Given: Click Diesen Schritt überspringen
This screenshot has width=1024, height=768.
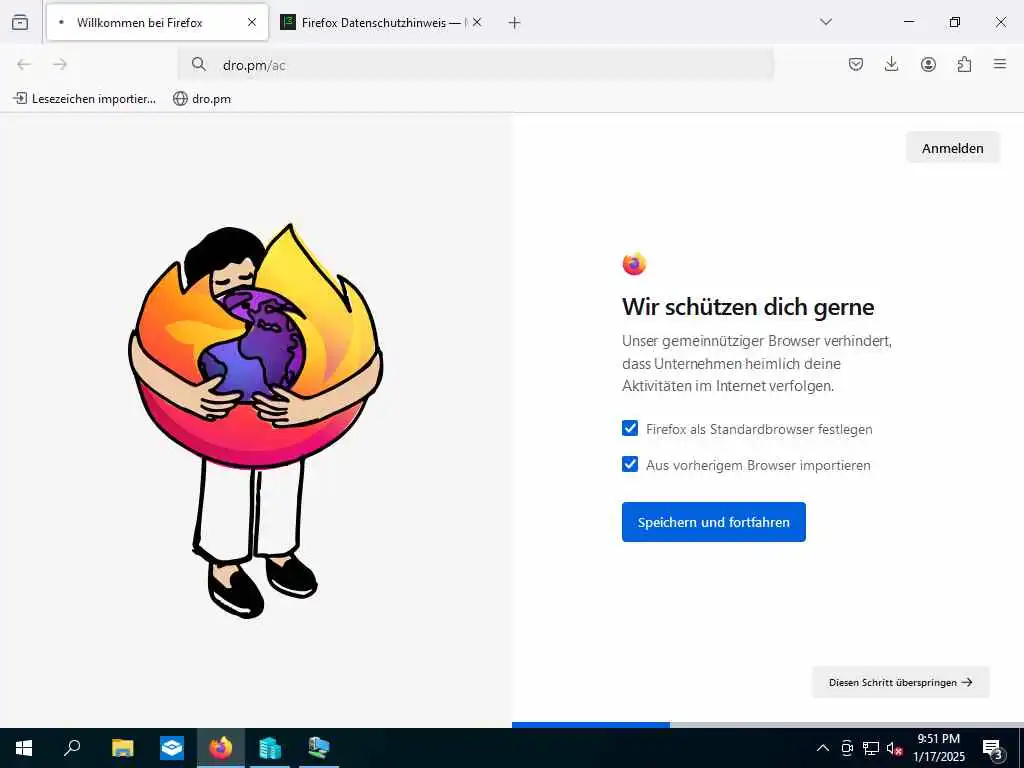Looking at the screenshot, I should point(901,682).
